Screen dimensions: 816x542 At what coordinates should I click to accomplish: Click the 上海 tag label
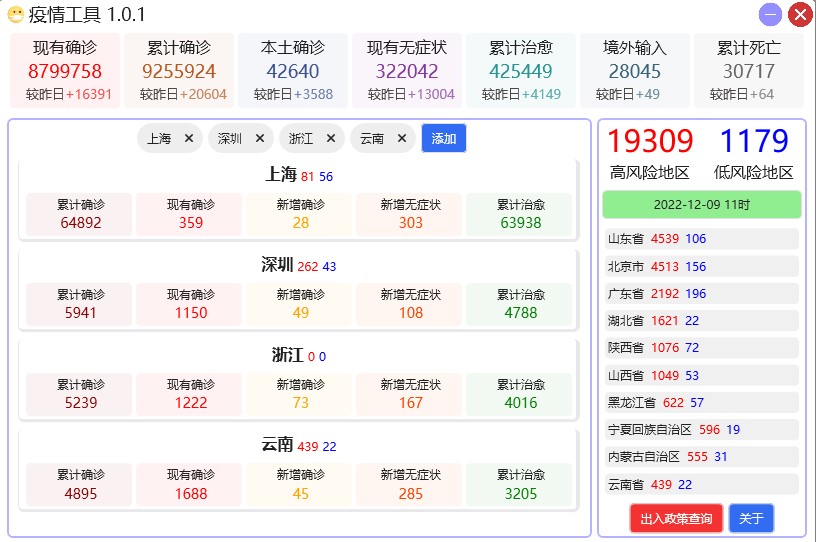(x=159, y=138)
